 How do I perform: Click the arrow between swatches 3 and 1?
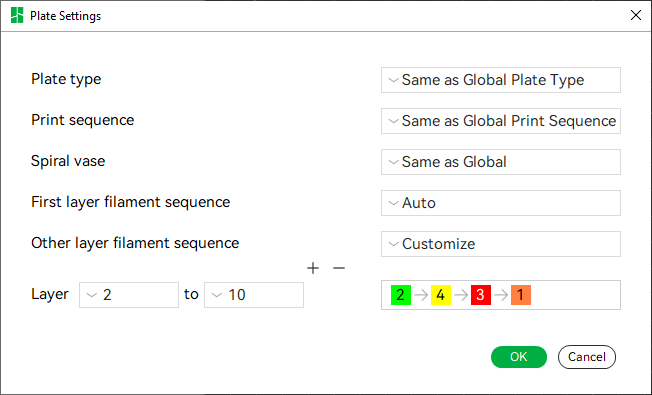click(501, 295)
